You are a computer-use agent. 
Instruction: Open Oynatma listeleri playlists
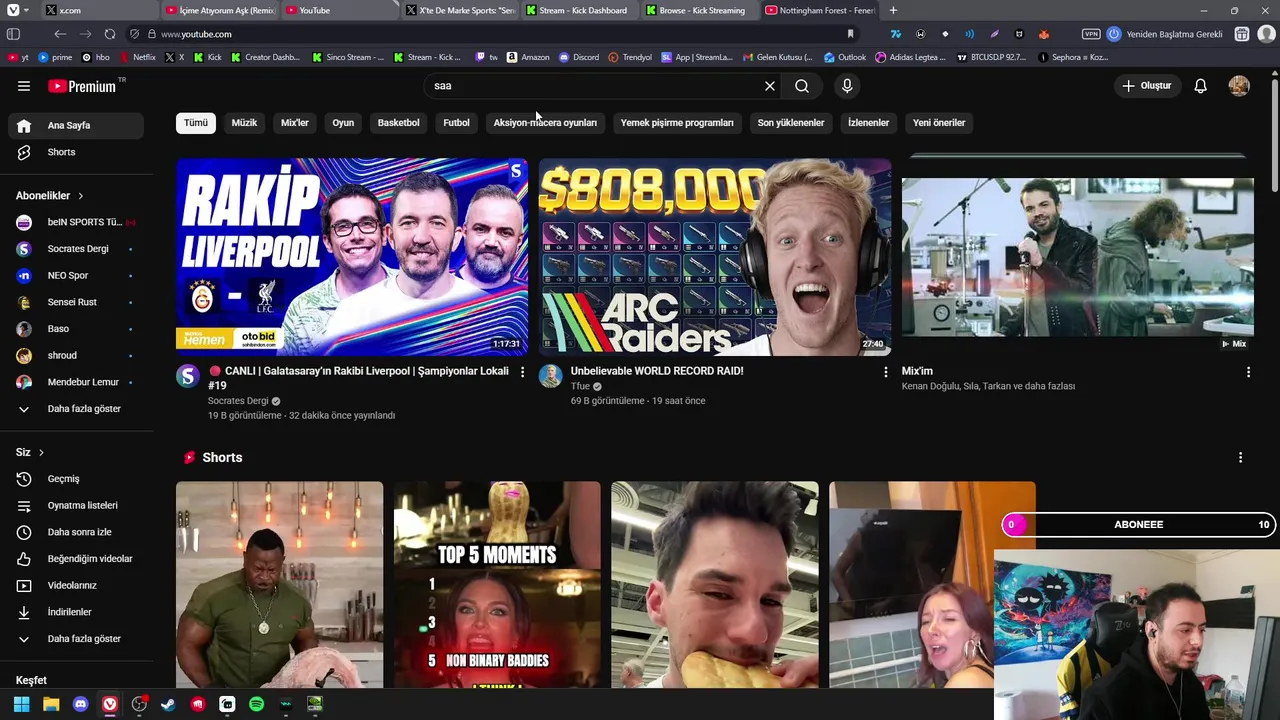76,505
